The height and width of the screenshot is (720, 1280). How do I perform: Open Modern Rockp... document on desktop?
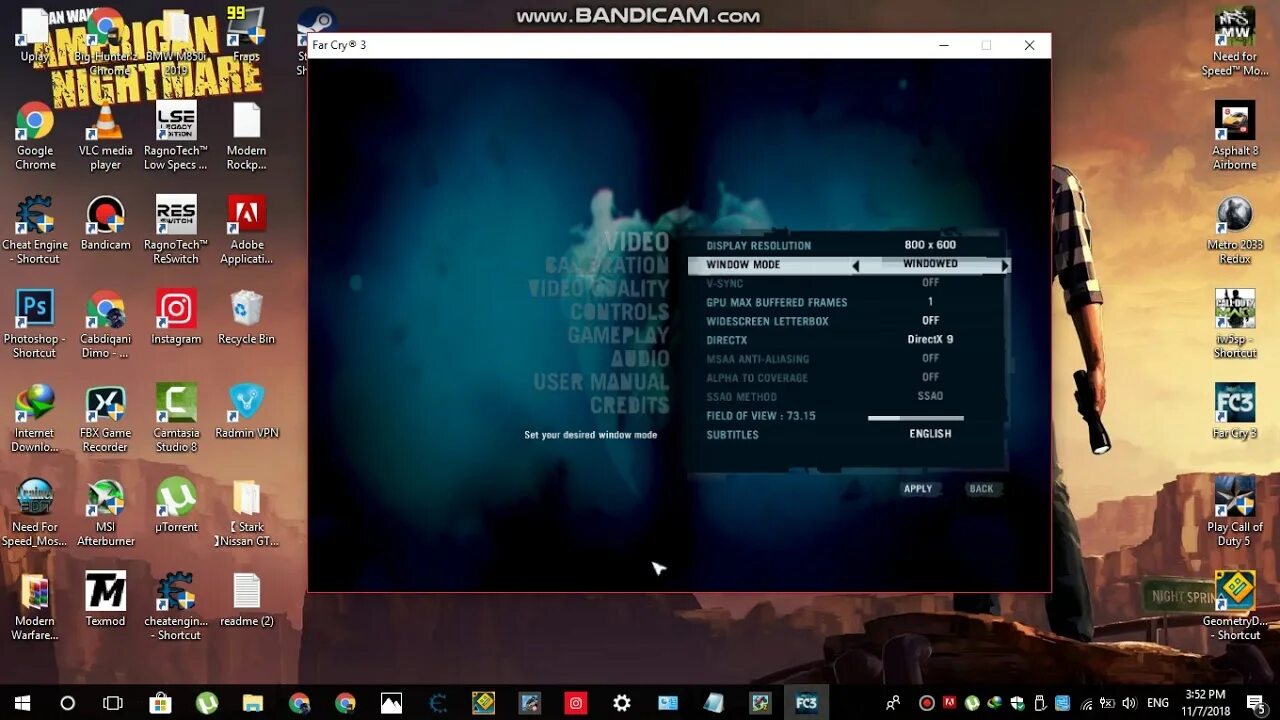pos(246,135)
